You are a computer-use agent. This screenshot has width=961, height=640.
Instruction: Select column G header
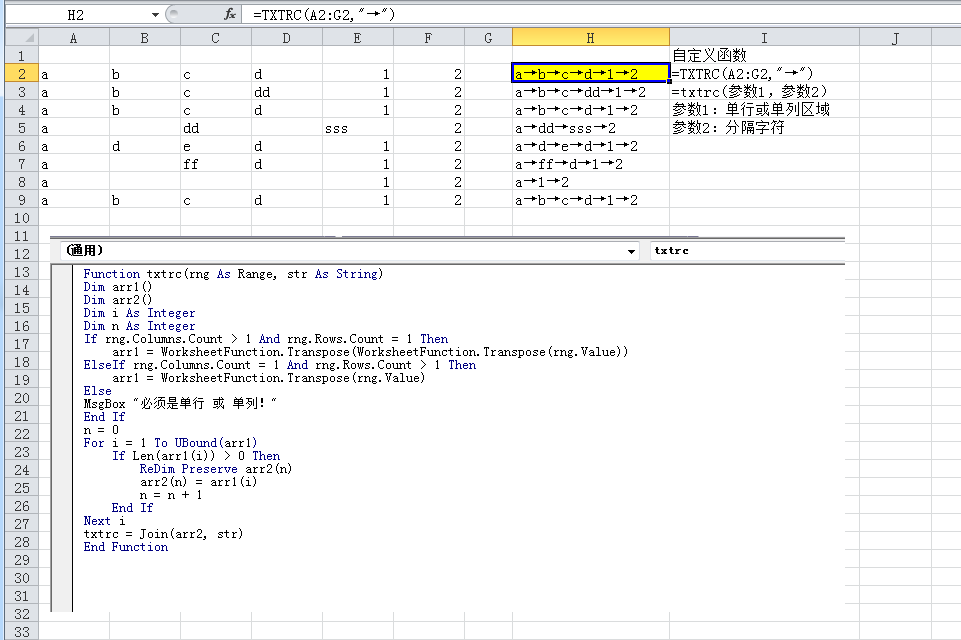[x=488, y=37]
